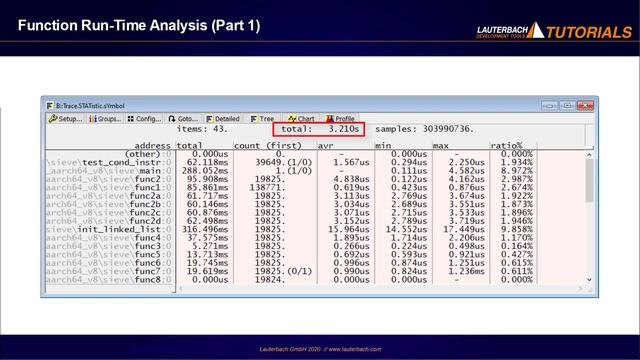This screenshot has height=360, width=640.
Task: Close the Trace.STATistic window
Action: point(585,106)
